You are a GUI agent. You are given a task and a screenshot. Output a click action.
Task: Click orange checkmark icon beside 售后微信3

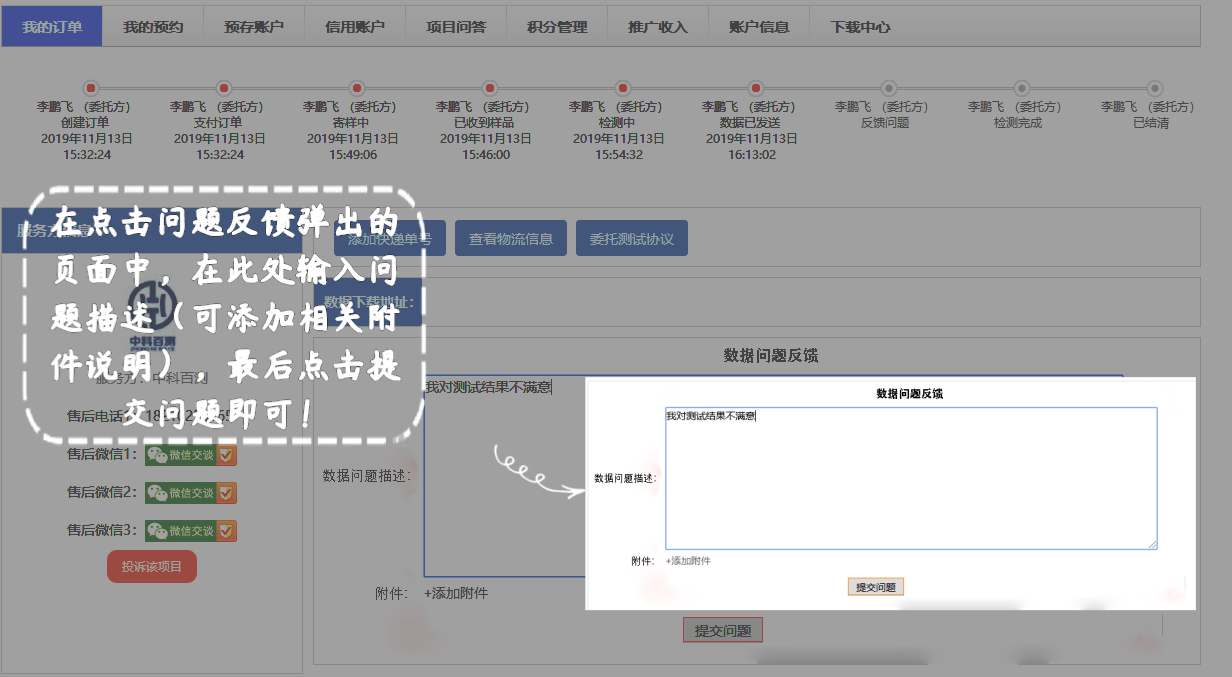click(227, 531)
